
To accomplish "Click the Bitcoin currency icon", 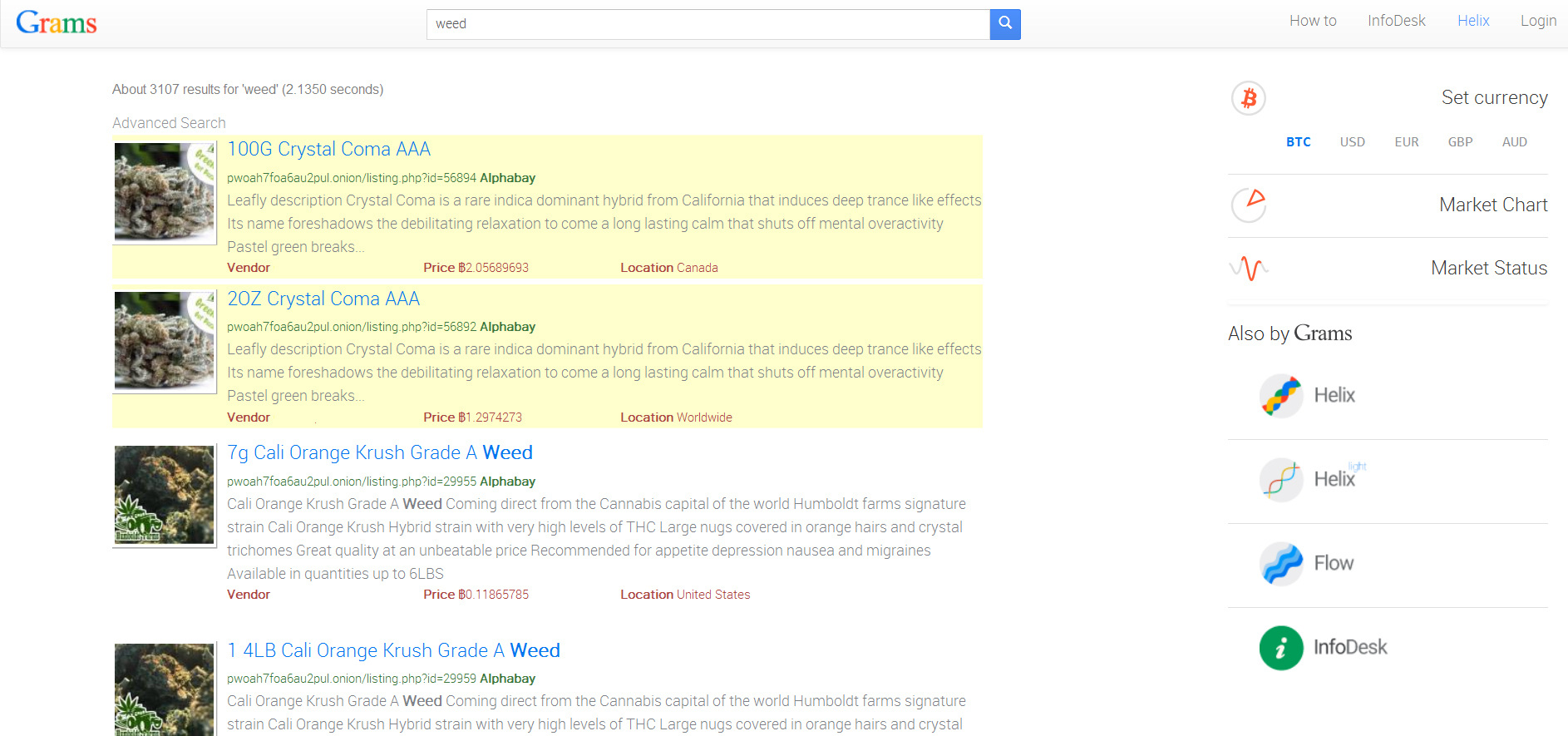I will pyautogui.click(x=1248, y=98).
